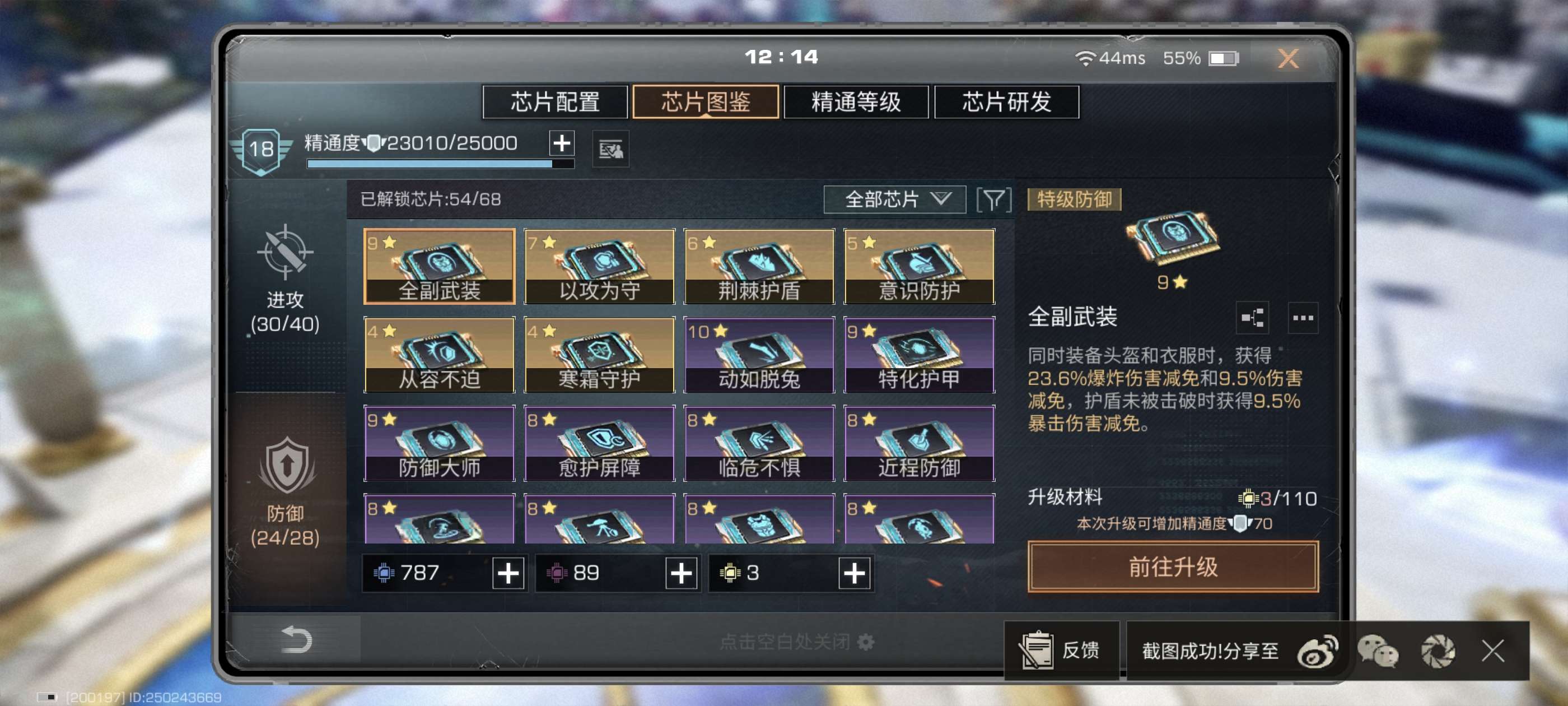The height and width of the screenshot is (706, 1568).
Task: Switch to the 精通等级 tab
Action: tap(856, 102)
